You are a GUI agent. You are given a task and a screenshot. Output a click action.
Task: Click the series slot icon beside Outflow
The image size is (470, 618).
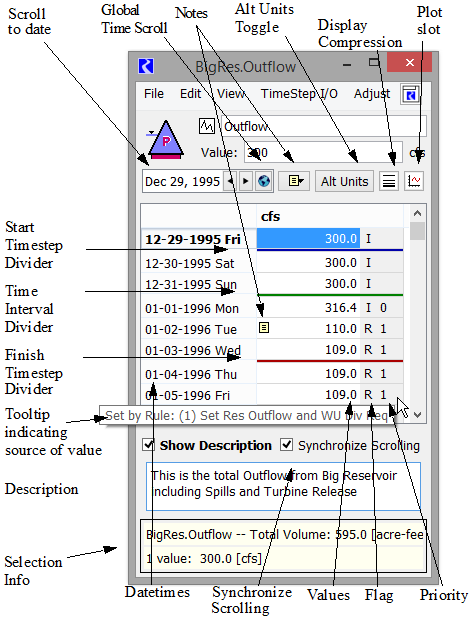(x=207, y=126)
